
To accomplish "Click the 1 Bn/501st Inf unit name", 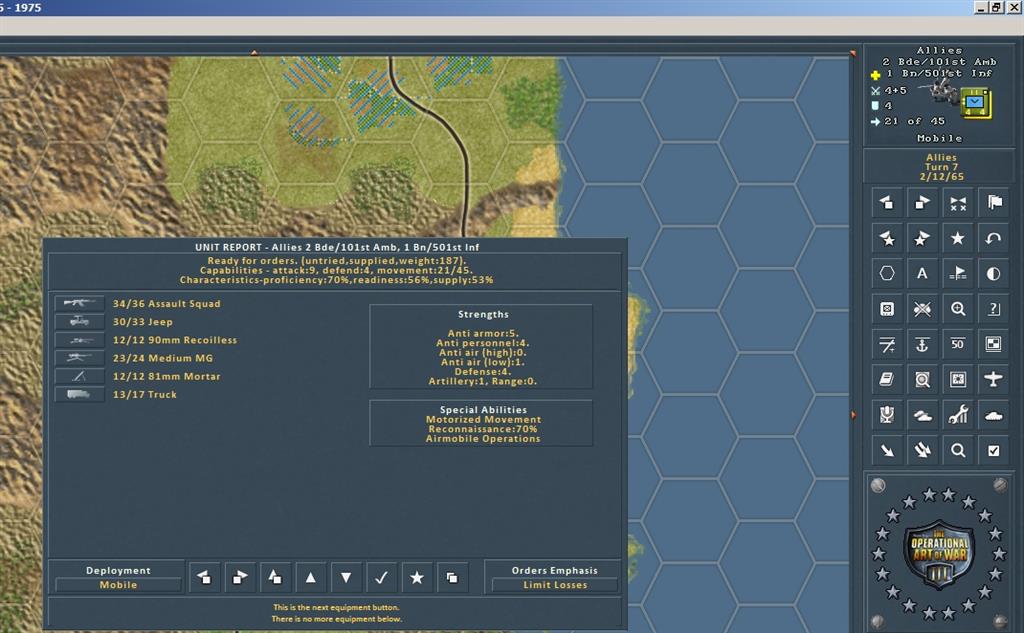I will (x=939, y=73).
